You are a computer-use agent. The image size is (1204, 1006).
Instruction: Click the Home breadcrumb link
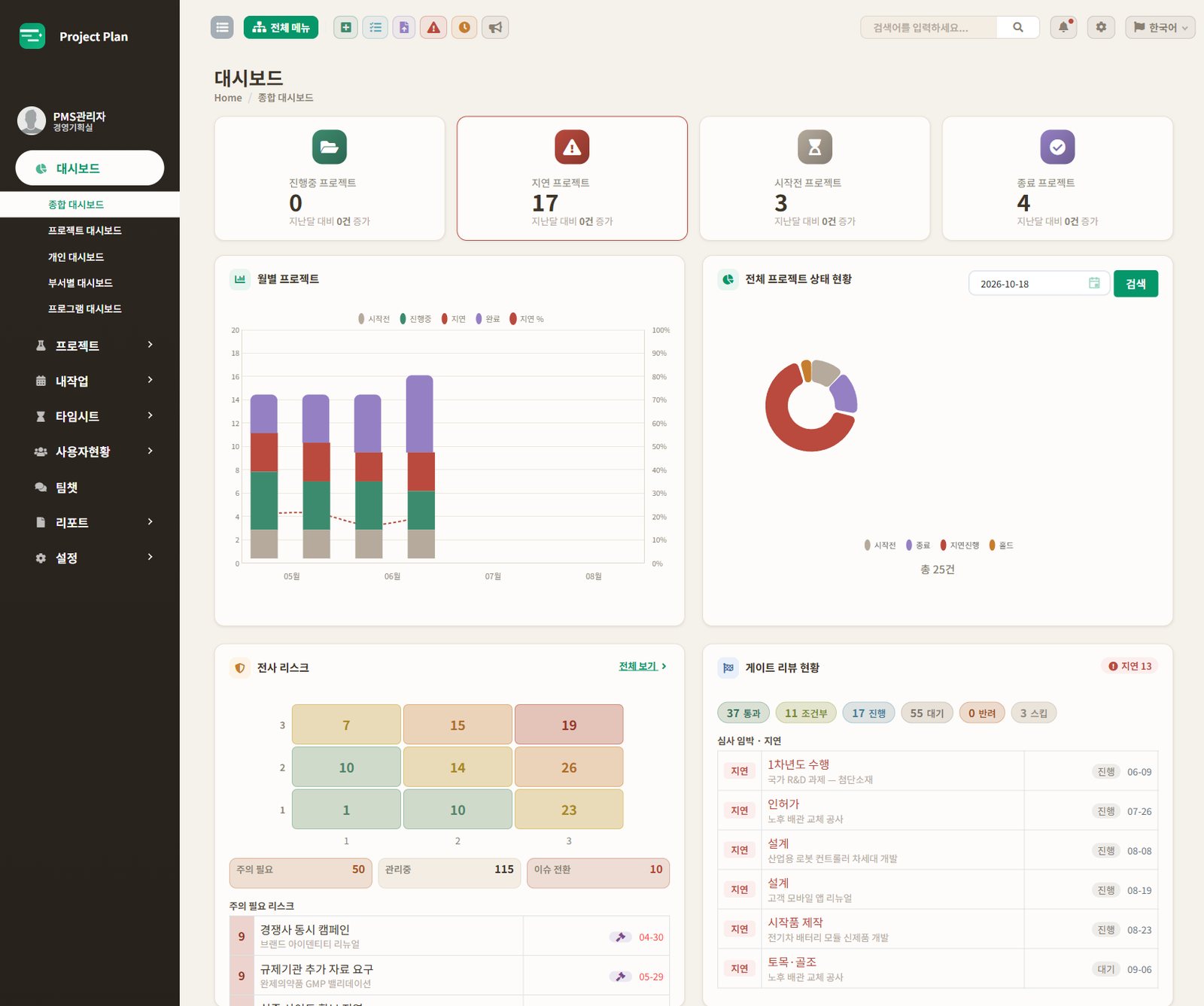pyautogui.click(x=228, y=98)
